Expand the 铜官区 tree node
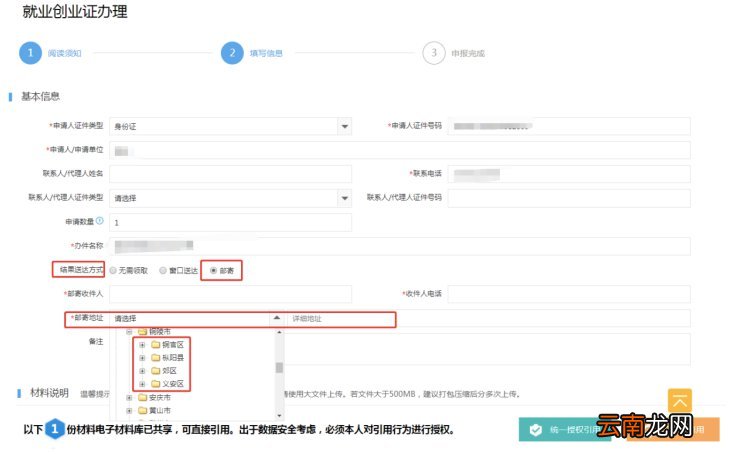Image resolution: width=730 pixels, height=454 pixels. [x=142, y=345]
